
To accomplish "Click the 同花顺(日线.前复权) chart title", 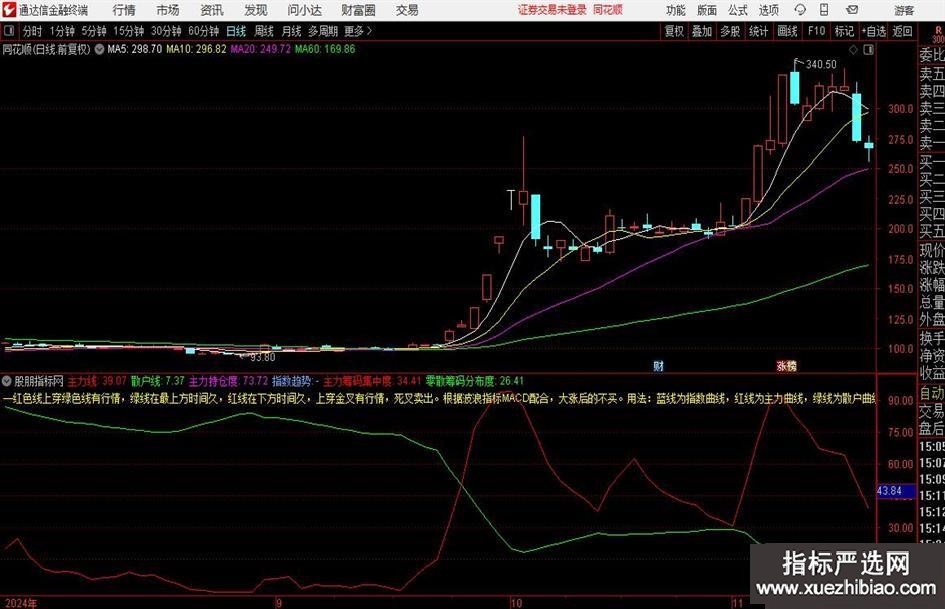I will [x=46, y=49].
